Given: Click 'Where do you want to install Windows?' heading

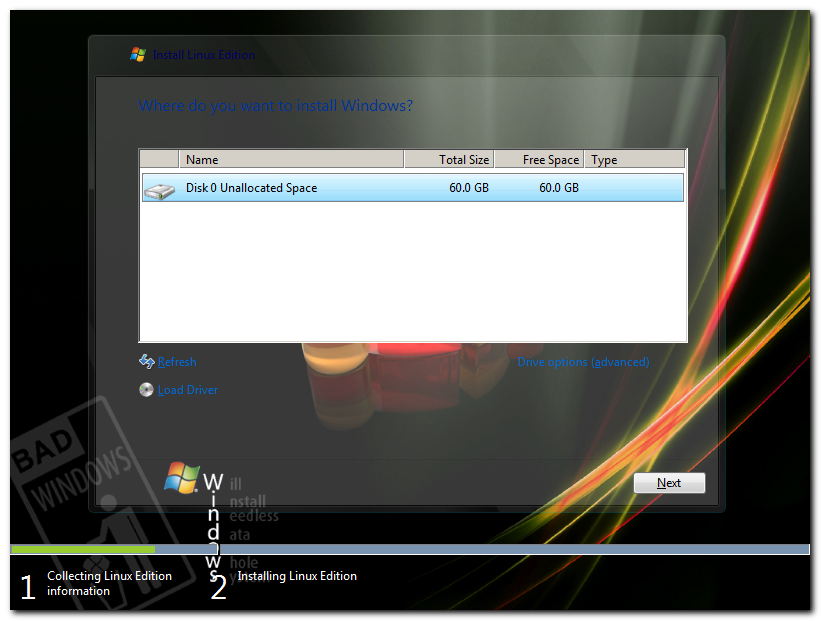Looking at the screenshot, I should tap(275, 106).
